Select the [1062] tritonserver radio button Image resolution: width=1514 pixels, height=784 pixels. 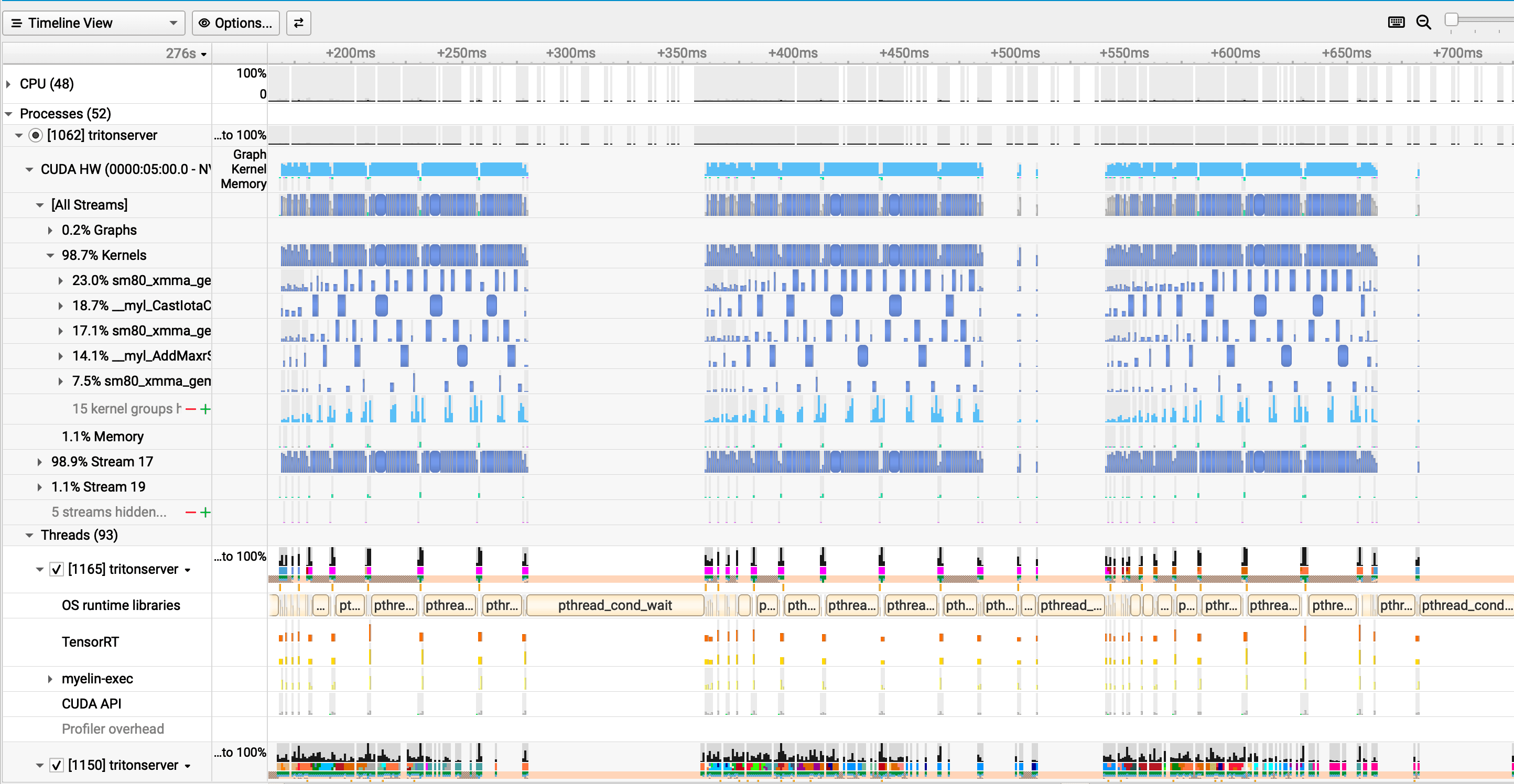[36, 135]
